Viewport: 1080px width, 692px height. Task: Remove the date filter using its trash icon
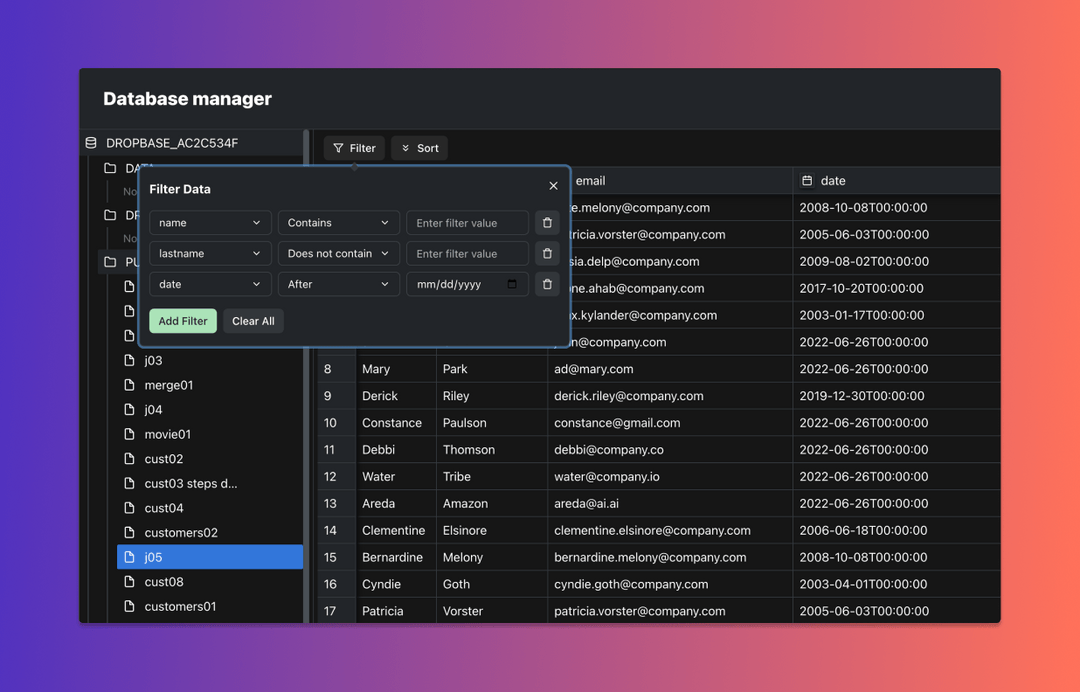point(547,284)
